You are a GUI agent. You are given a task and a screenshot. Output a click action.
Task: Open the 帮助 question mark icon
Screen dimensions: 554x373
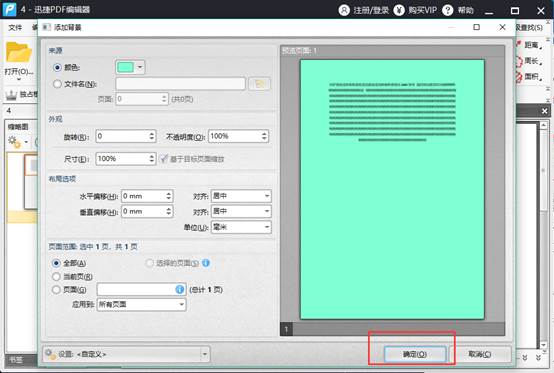448,10
